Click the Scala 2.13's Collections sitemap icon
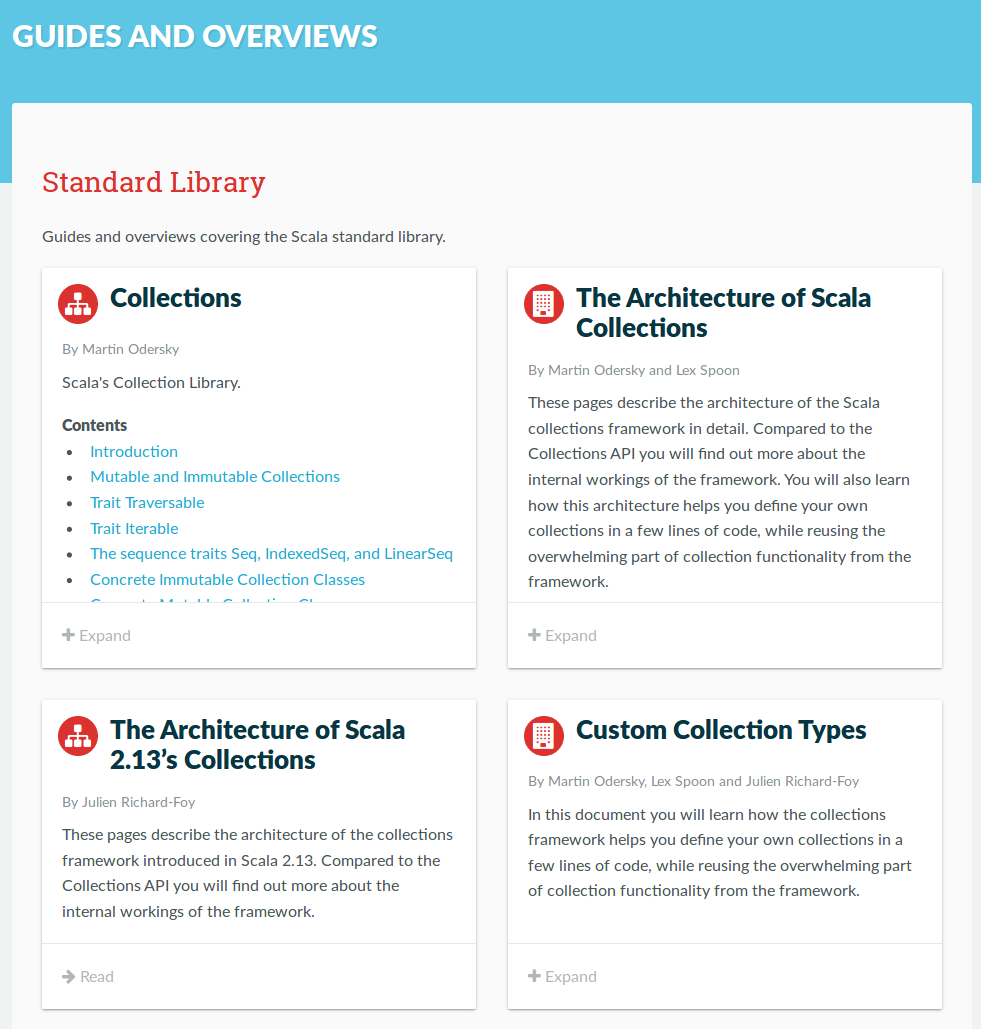This screenshot has width=981, height=1029. click(x=78, y=736)
